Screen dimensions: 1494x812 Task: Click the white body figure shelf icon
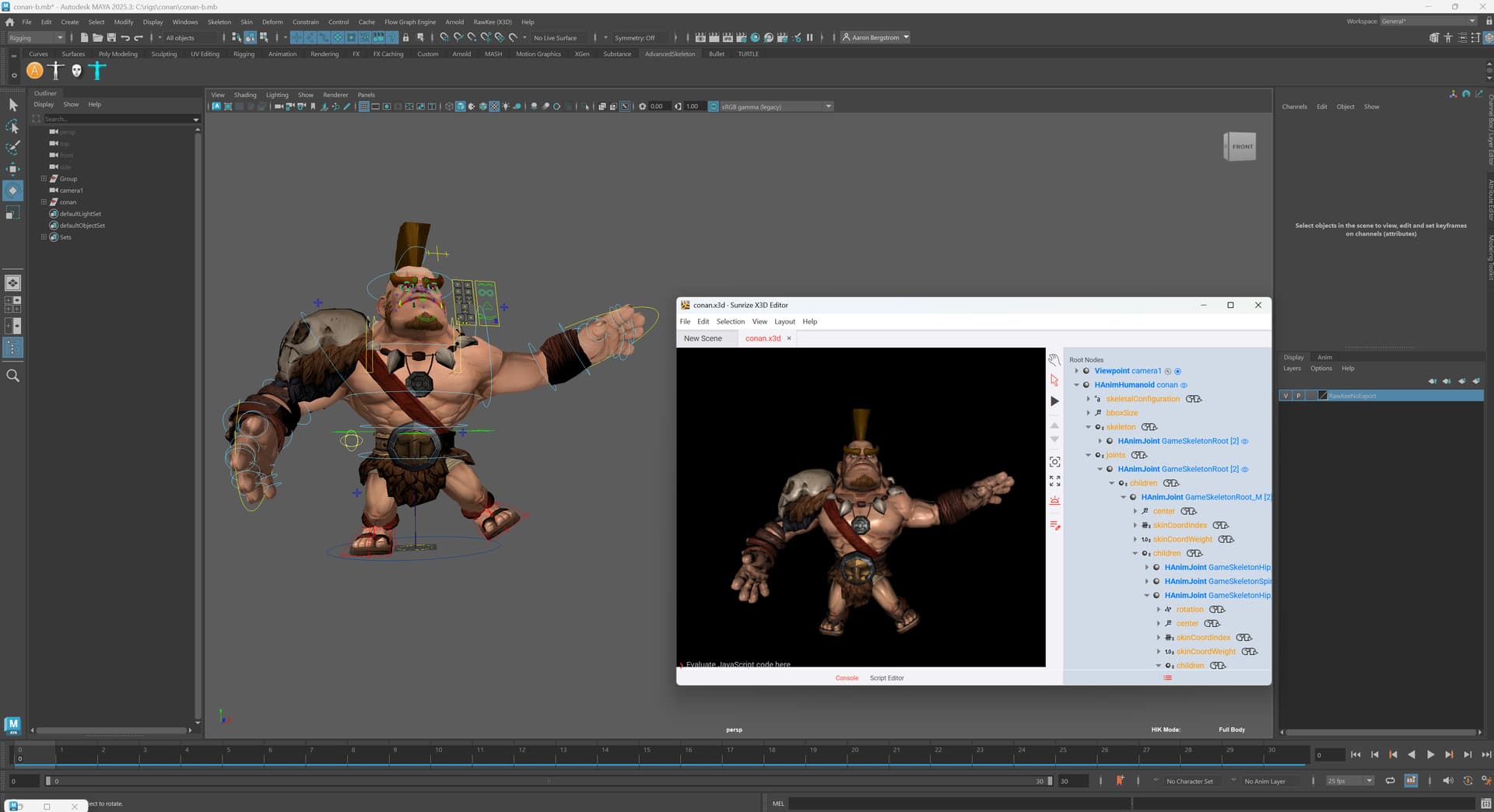tap(56, 71)
